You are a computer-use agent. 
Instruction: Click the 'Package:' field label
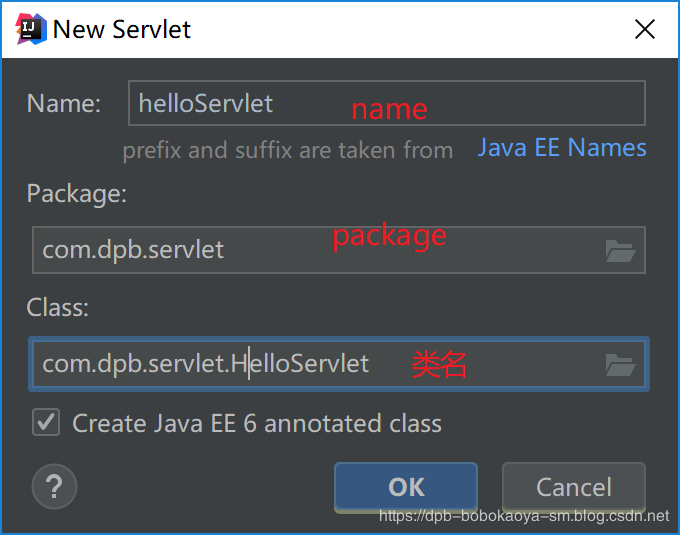click(x=77, y=193)
